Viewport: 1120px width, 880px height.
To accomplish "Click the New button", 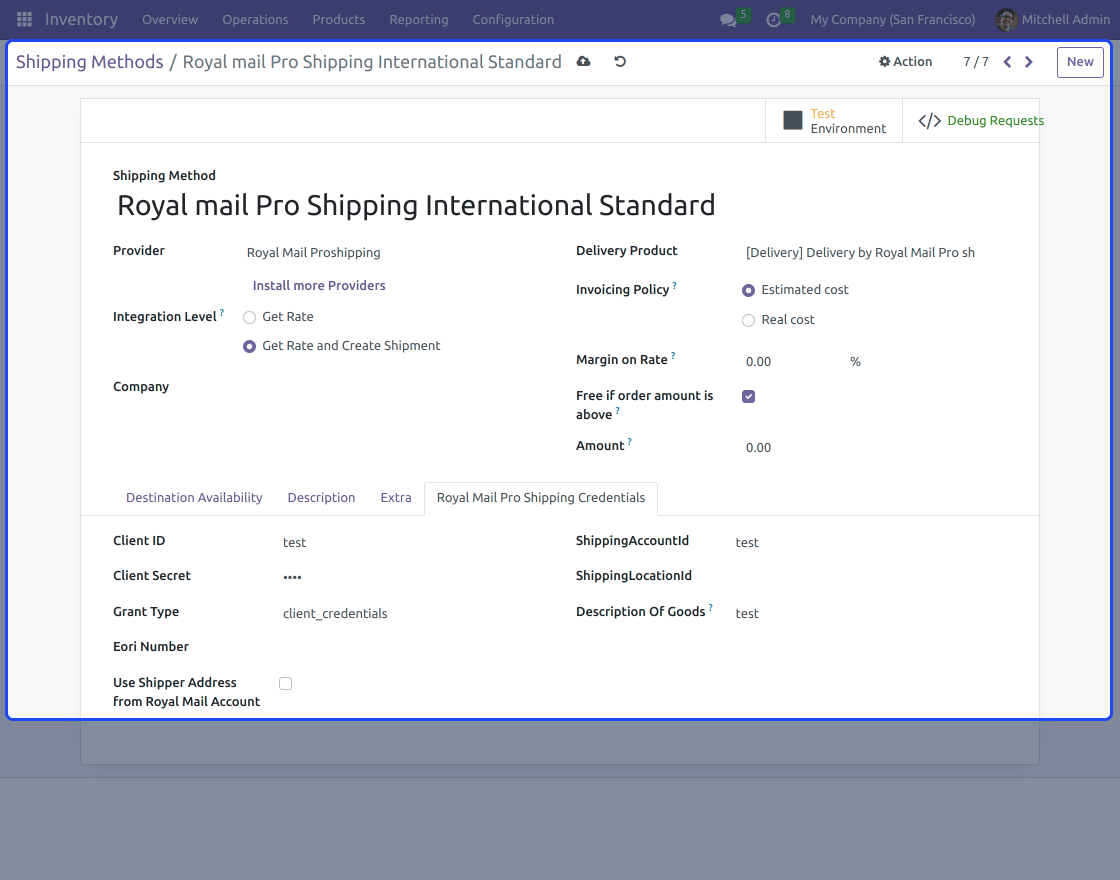I will 1080,62.
